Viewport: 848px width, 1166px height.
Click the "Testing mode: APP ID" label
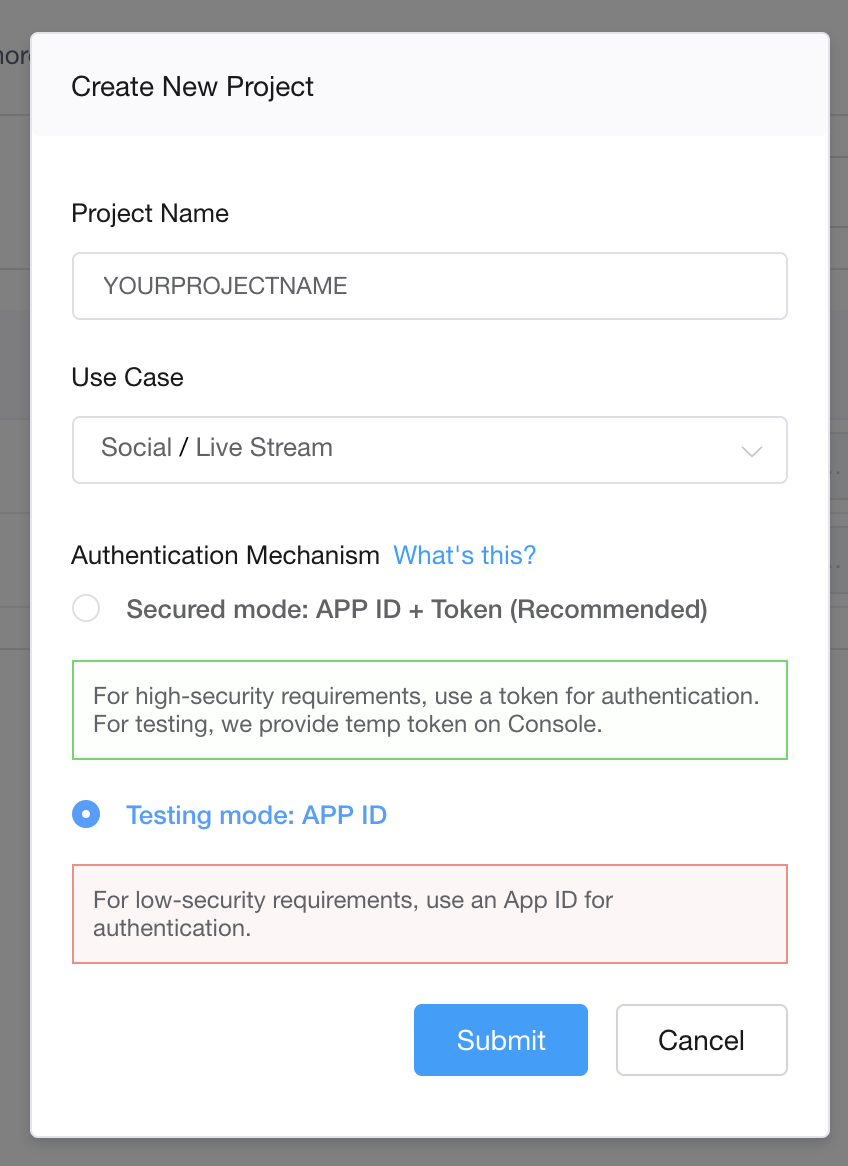(x=256, y=815)
